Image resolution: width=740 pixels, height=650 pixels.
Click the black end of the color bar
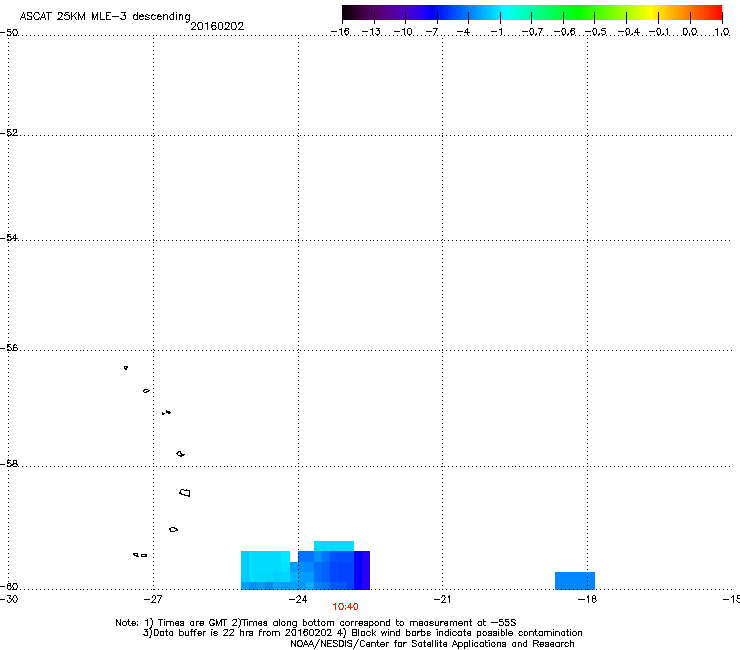pos(349,13)
